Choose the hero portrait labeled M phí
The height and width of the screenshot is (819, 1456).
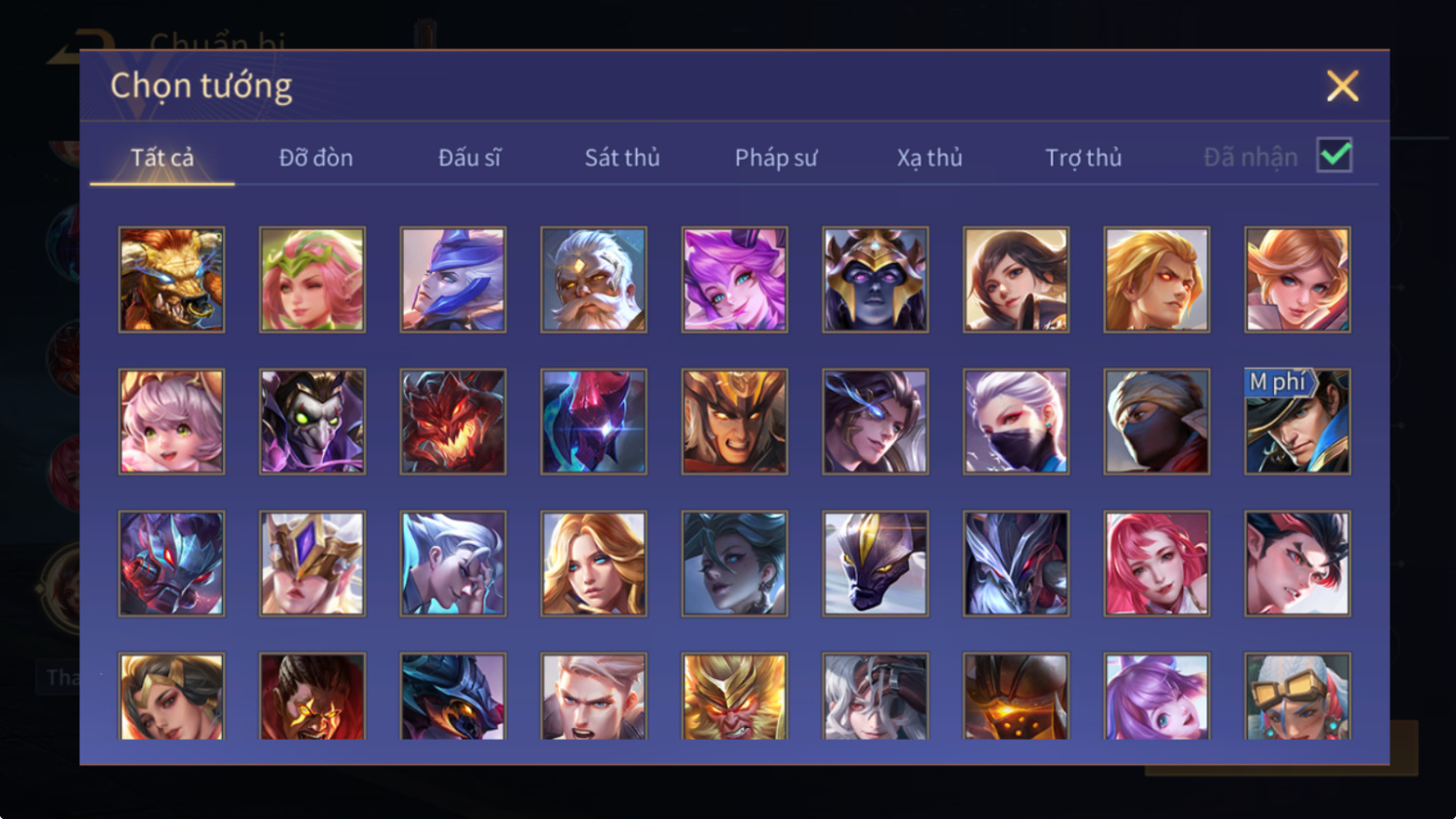1297,422
